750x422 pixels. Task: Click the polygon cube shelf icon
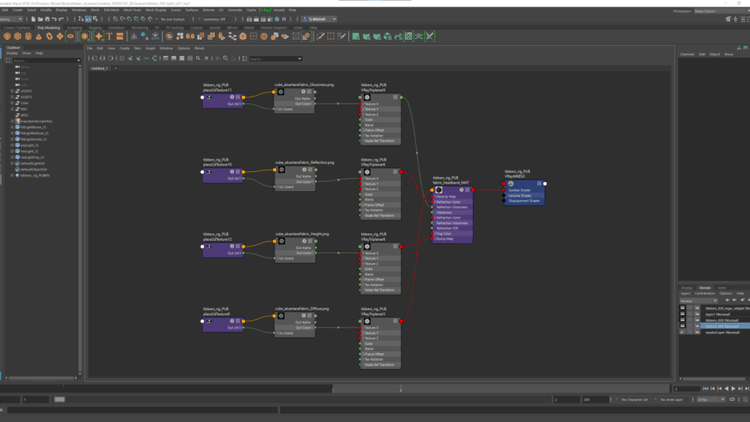[x=18, y=36]
